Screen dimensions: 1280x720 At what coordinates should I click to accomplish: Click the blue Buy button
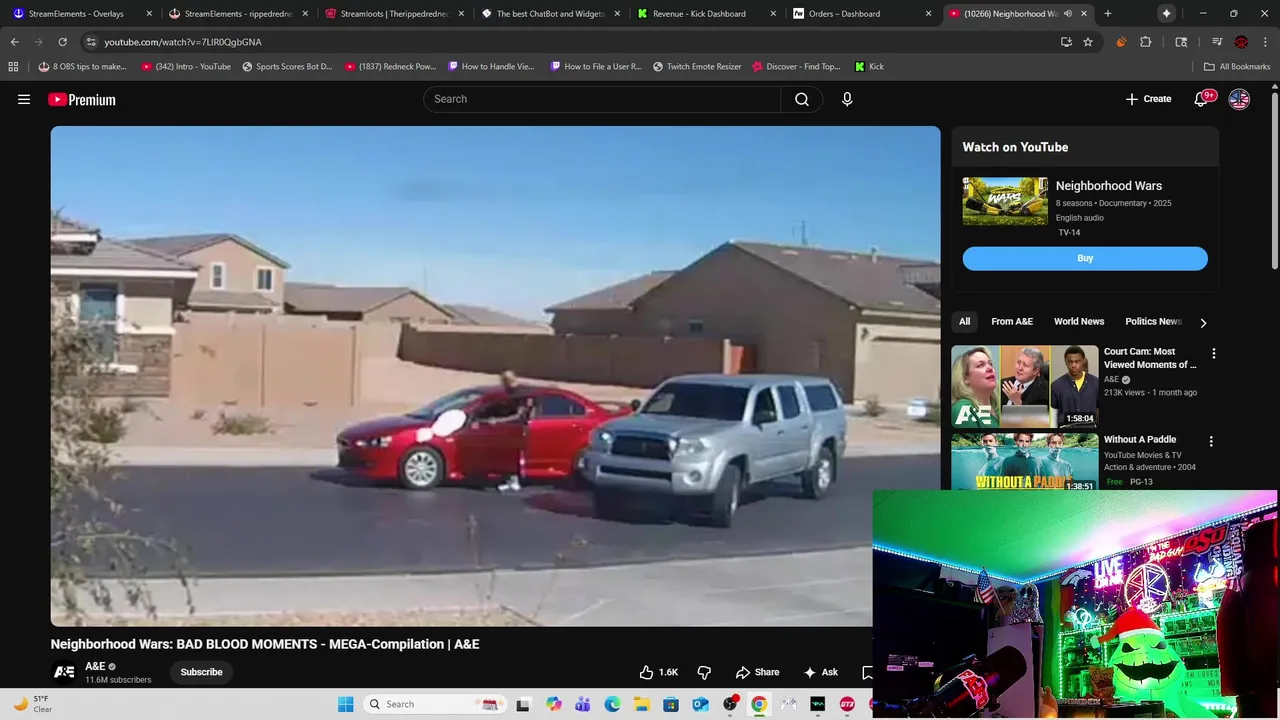point(1085,258)
